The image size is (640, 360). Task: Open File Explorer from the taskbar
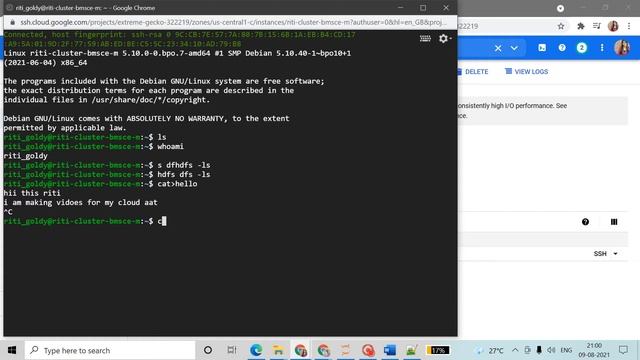[x=279, y=350]
